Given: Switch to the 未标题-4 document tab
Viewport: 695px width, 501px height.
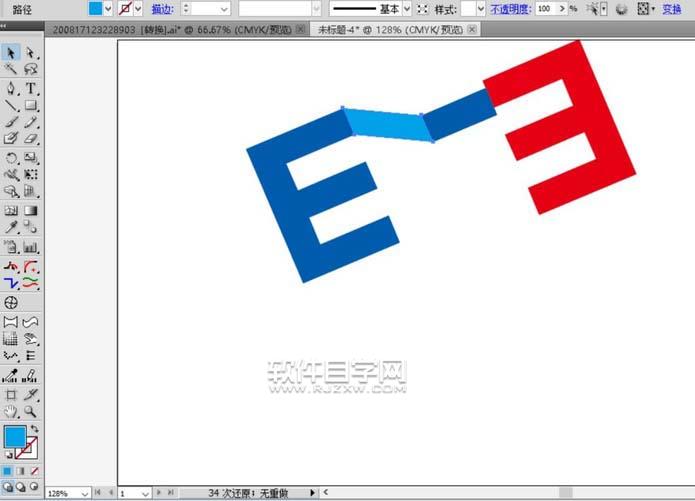Looking at the screenshot, I should 390,30.
